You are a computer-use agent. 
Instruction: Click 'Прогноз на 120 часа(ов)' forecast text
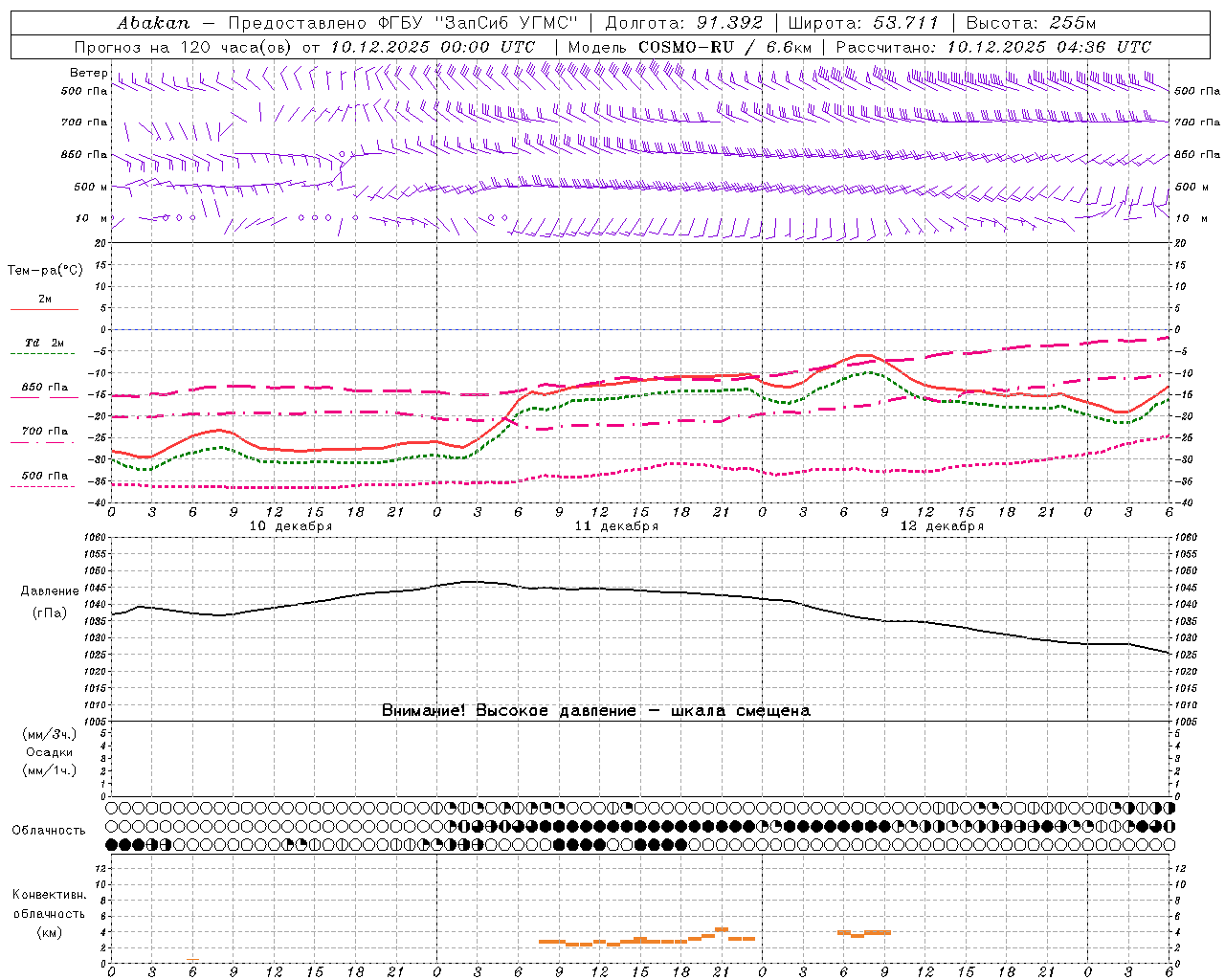(x=184, y=47)
